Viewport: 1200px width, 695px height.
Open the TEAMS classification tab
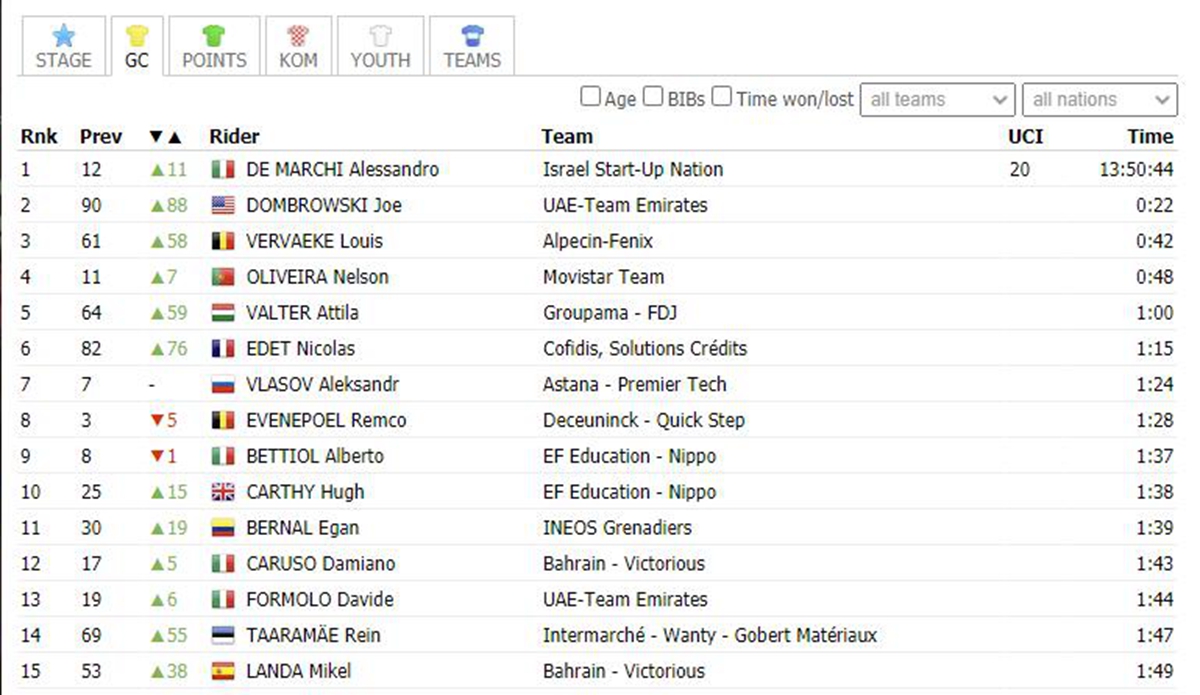(472, 46)
